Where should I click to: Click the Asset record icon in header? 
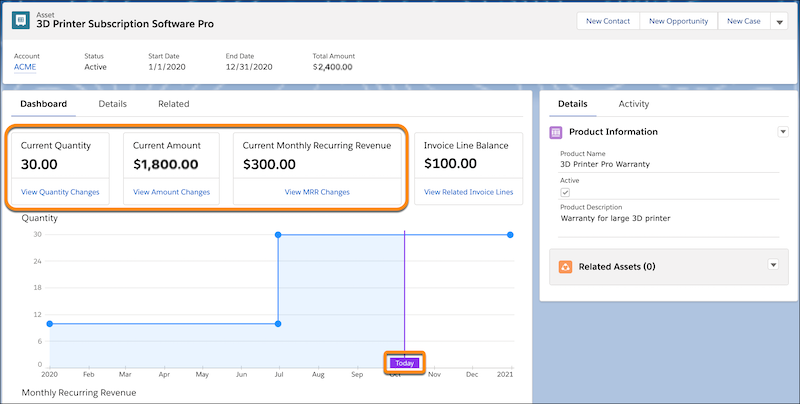(x=21, y=20)
